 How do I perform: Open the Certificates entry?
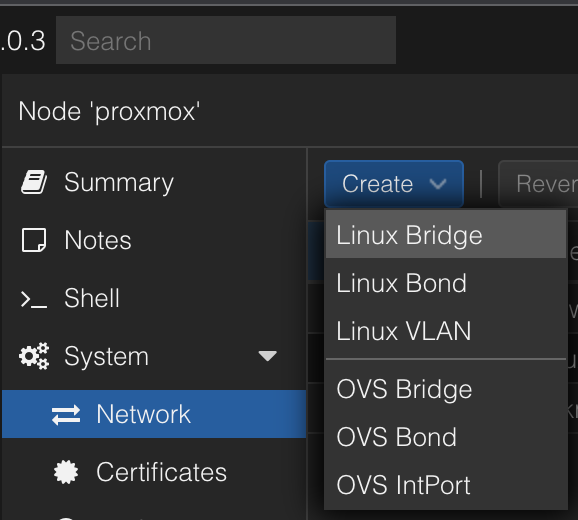pyautogui.click(x=154, y=472)
